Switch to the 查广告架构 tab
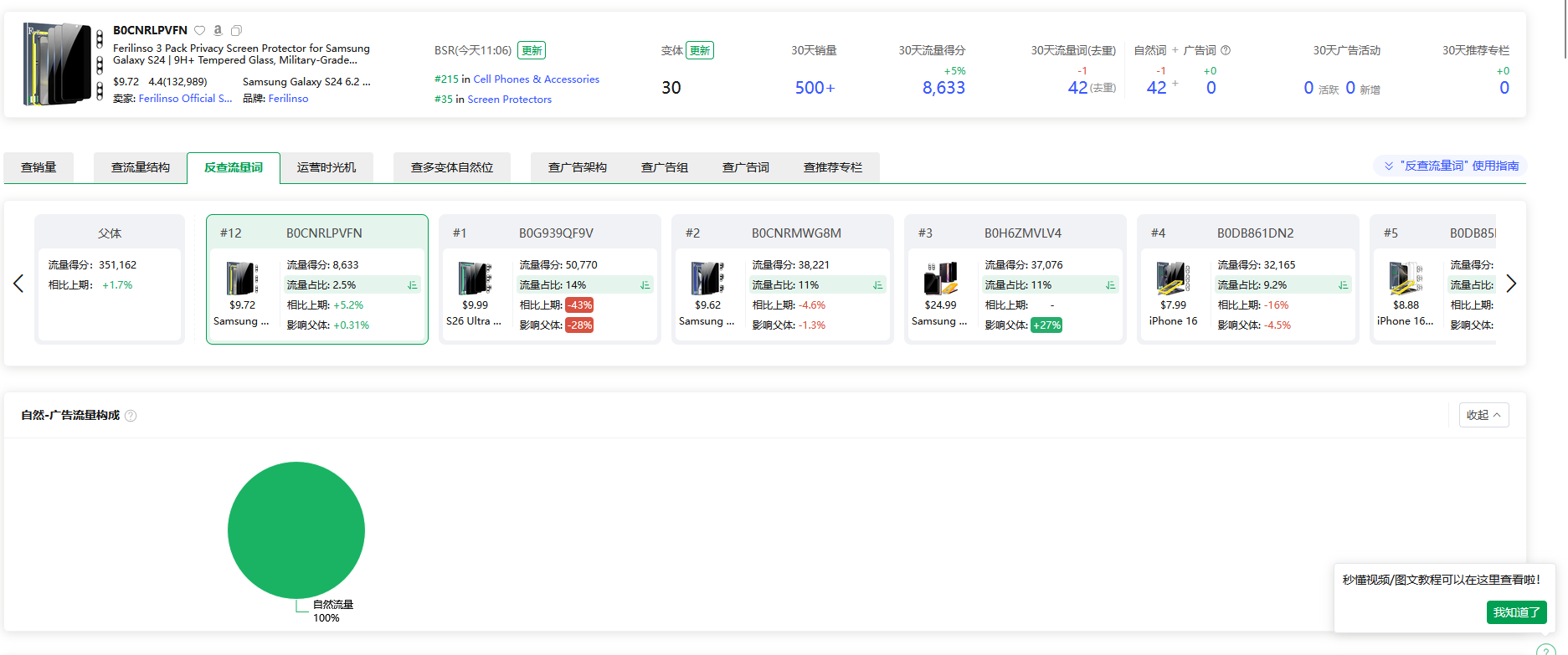Image resolution: width=1568 pixels, height=655 pixels. click(578, 167)
